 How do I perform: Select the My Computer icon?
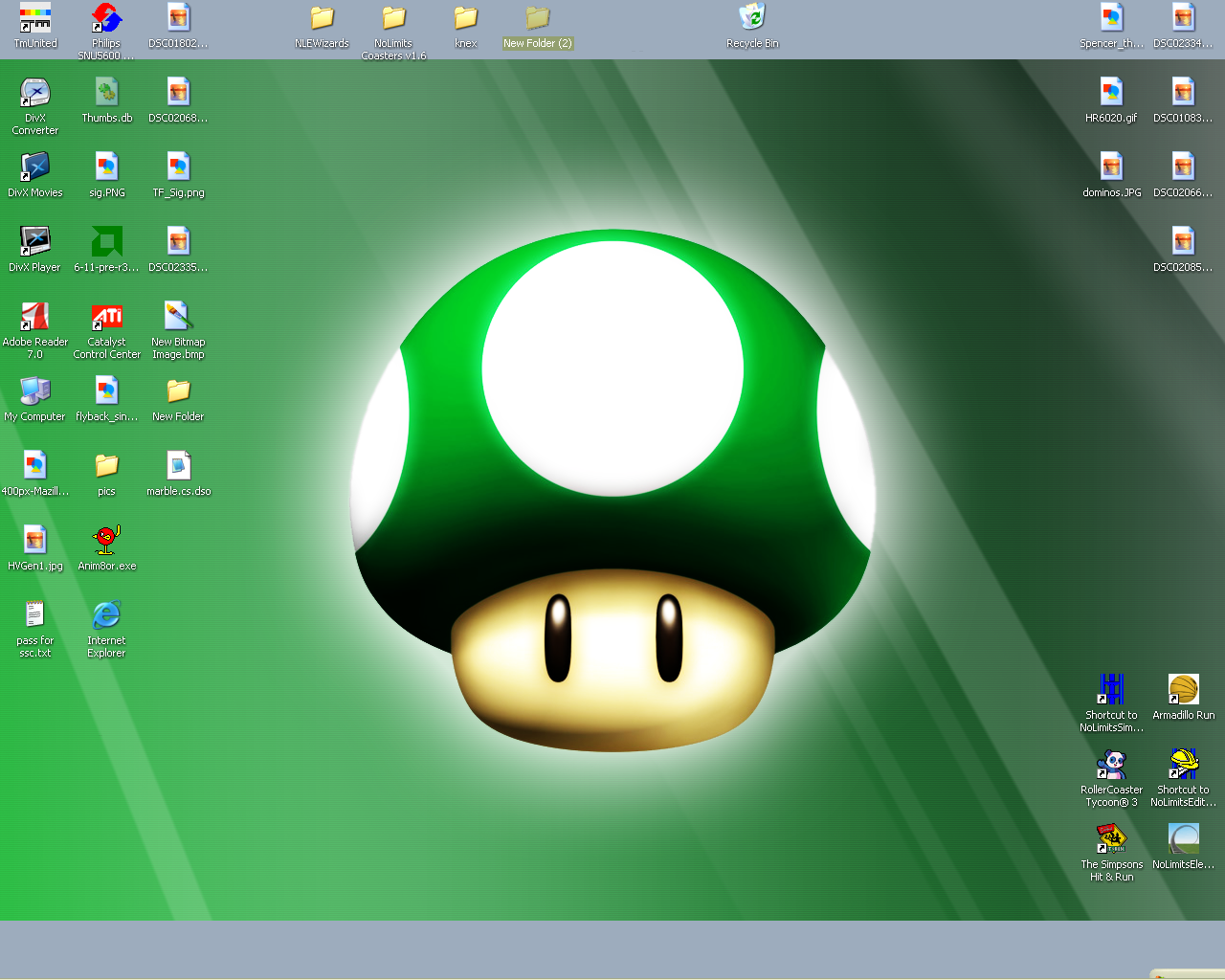click(x=35, y=390)
